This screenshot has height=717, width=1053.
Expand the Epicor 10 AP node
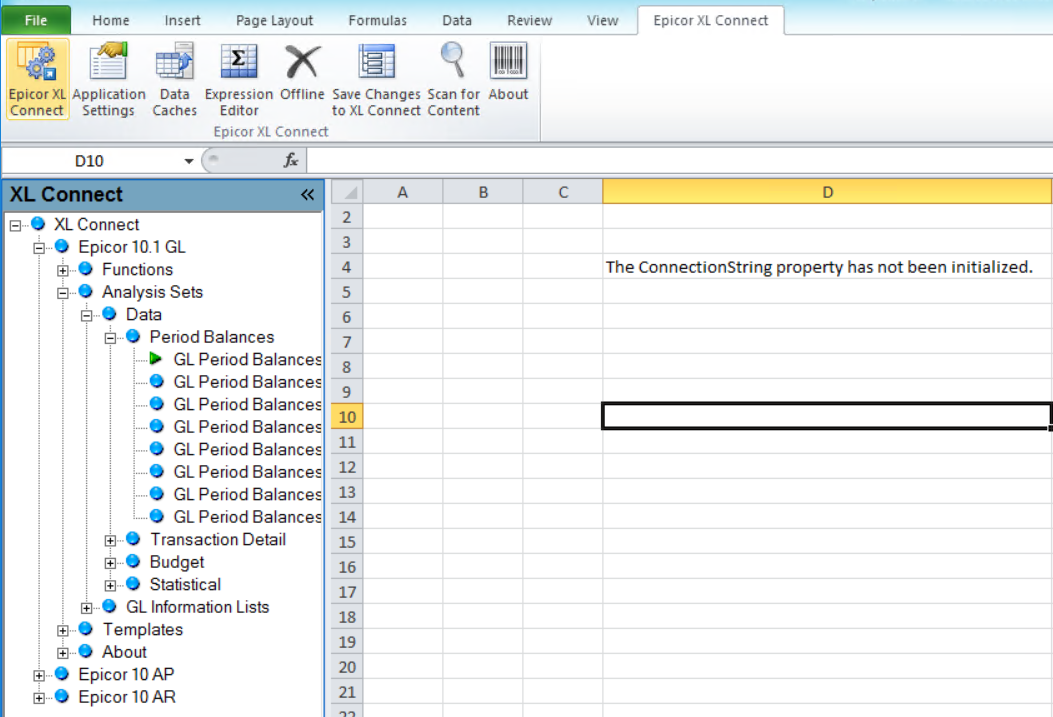click(x=39, y=675)
